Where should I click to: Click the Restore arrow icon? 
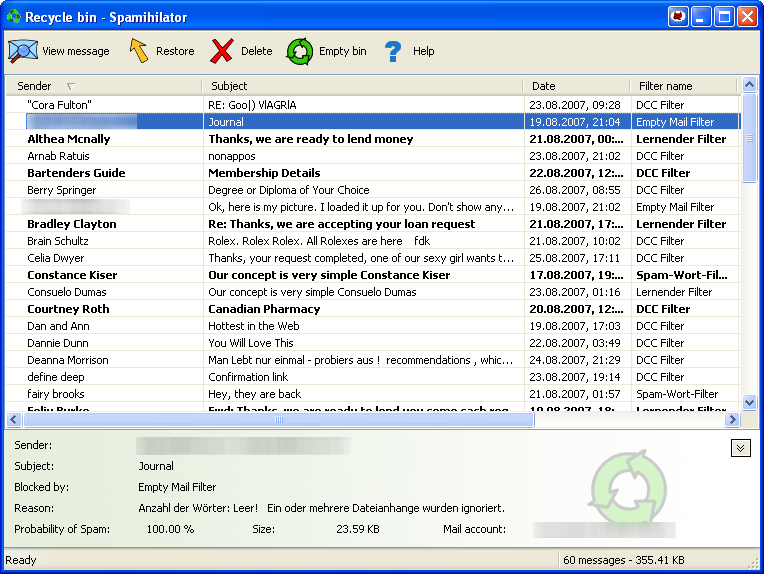139,51
